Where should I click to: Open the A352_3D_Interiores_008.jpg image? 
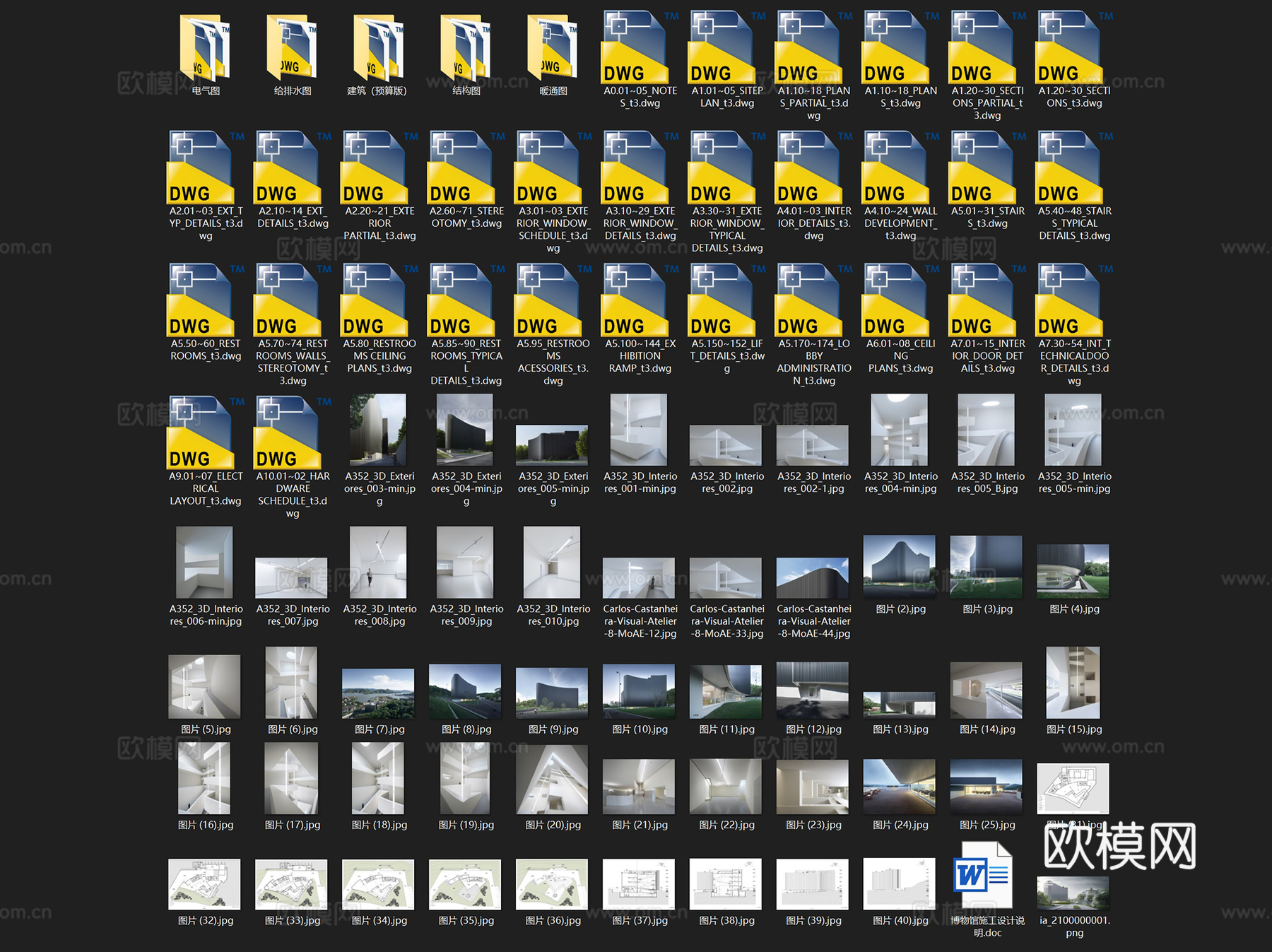point(379,563)
